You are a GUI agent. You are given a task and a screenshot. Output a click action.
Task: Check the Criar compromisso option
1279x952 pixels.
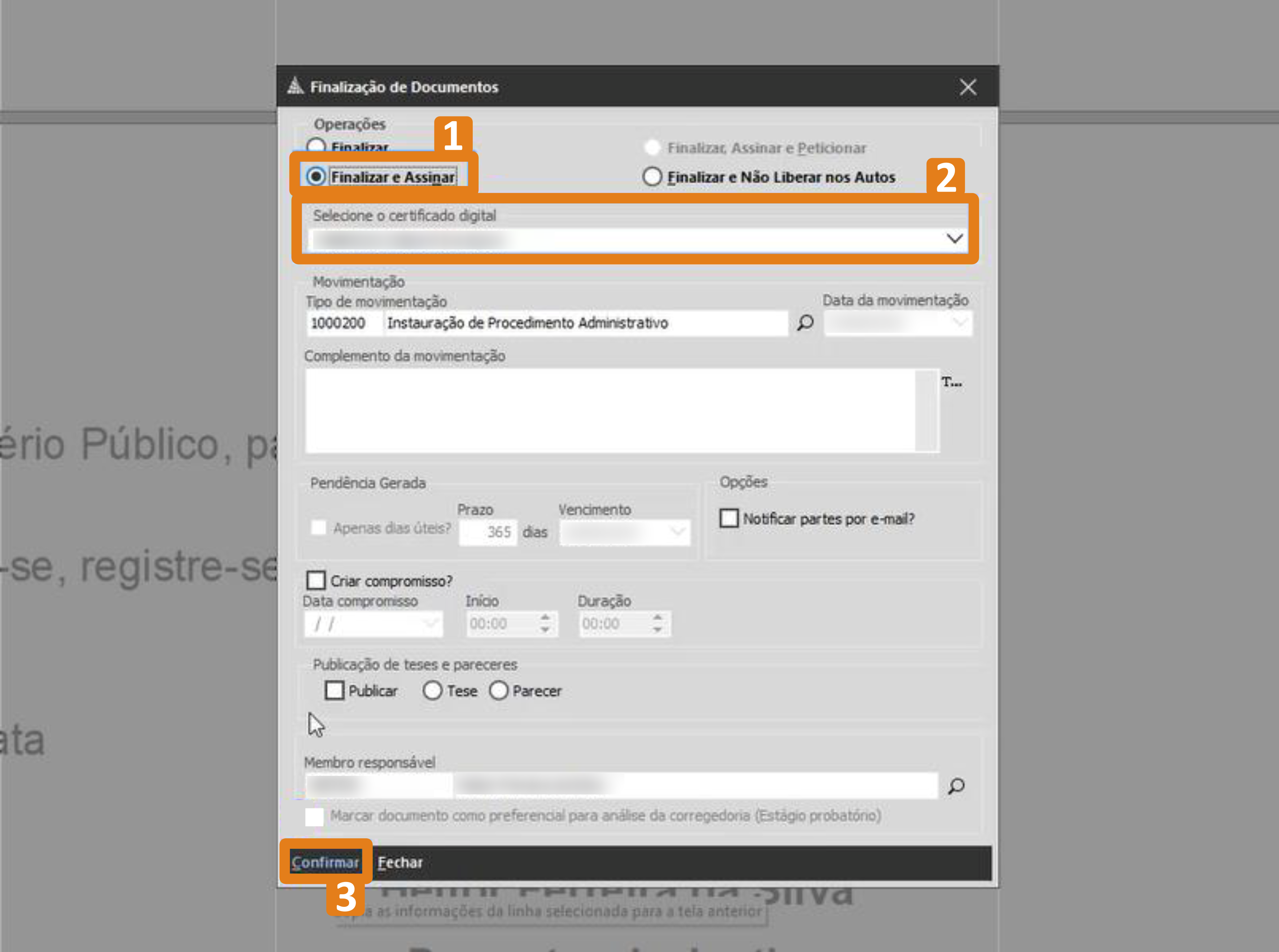point(316,580)
